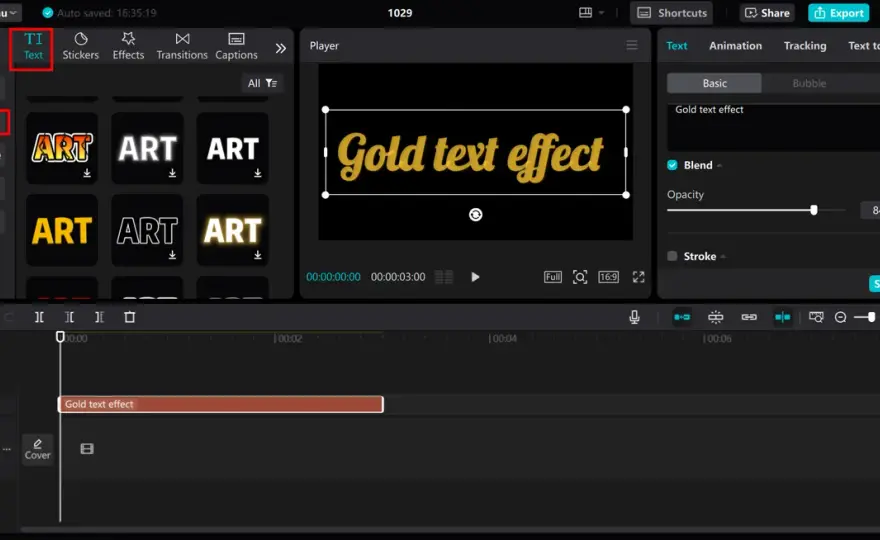Adjust the timeline zoom slider
The width and height of the screenshot is (880, 540).
pyautogui.click(x=871, y=317)
